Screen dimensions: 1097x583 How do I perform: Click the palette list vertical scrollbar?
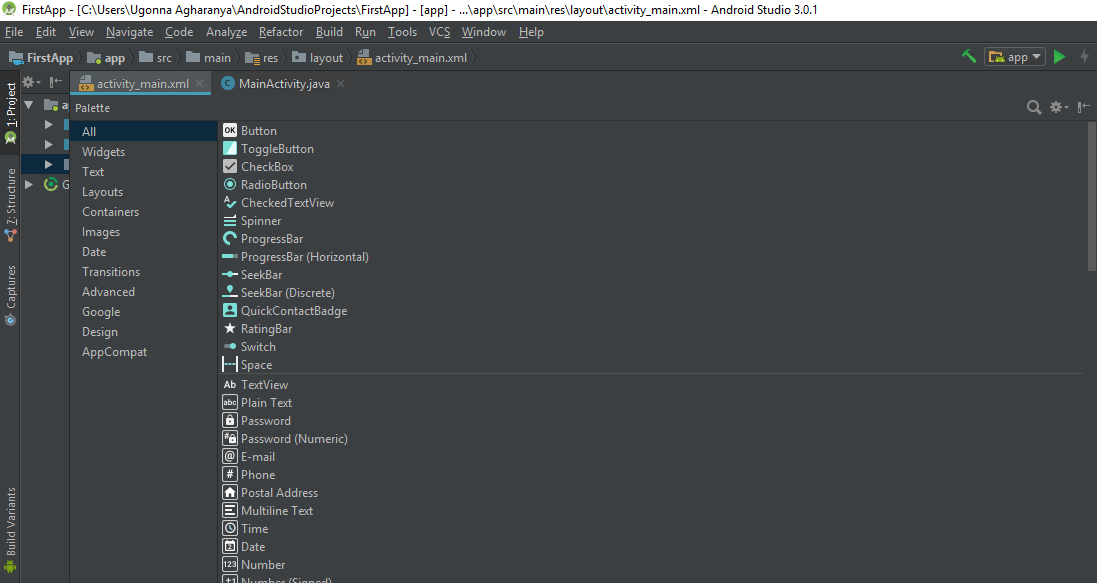point(1092,197)
